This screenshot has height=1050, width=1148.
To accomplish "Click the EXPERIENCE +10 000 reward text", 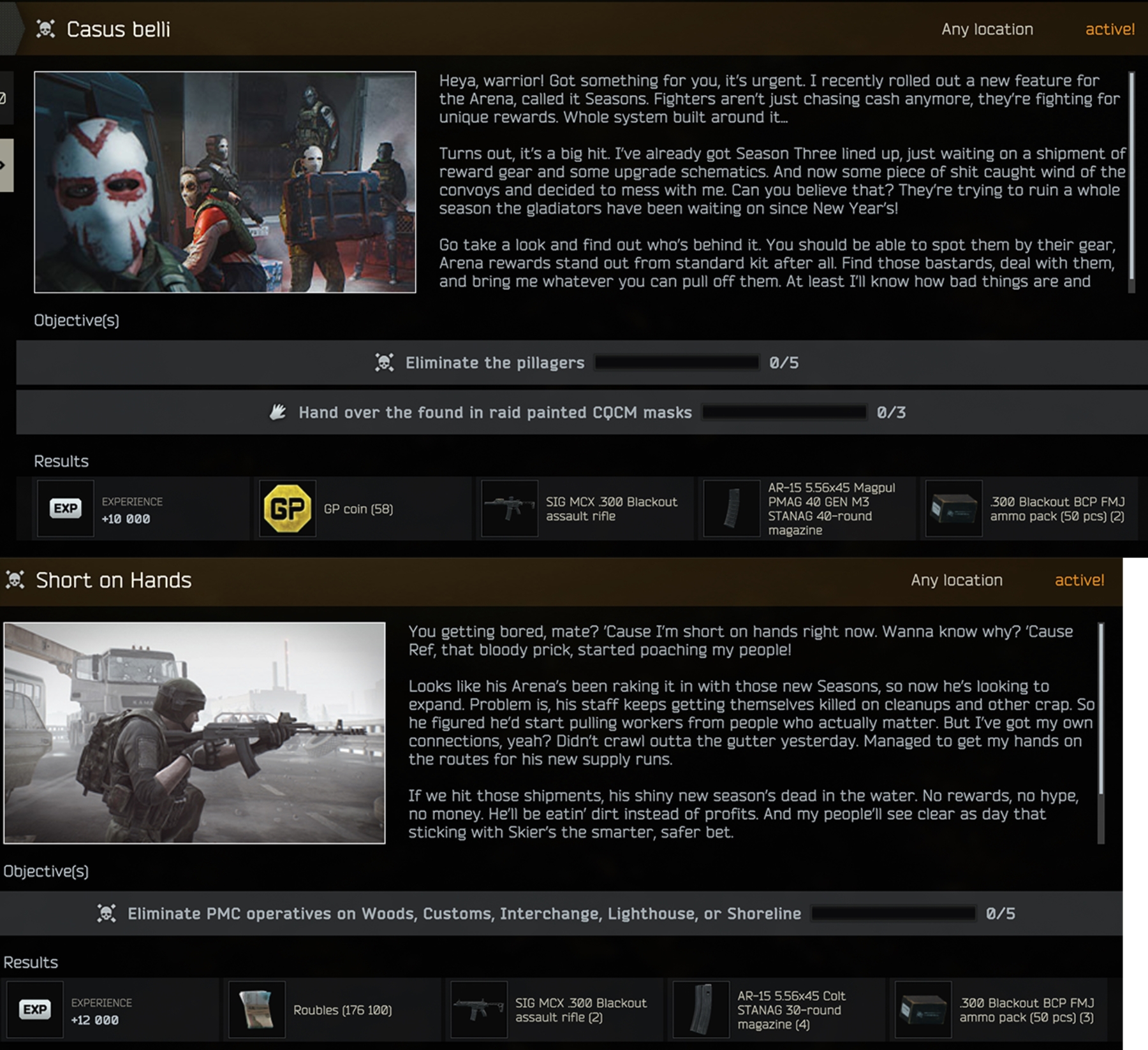I will pos(132,510).
